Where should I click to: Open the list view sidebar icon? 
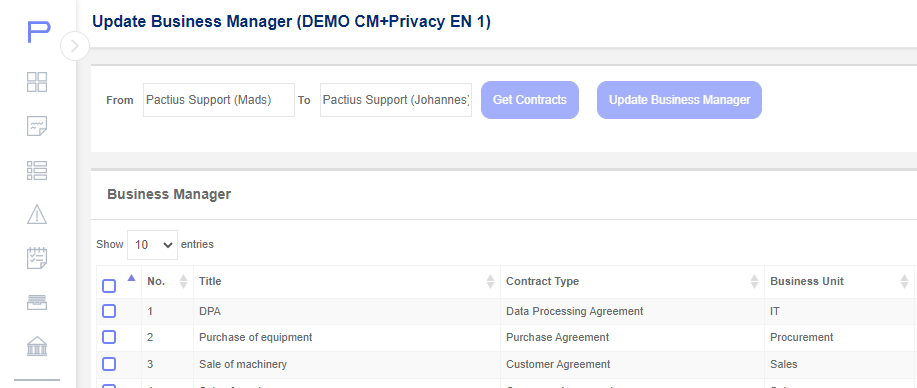coord(37,170)
